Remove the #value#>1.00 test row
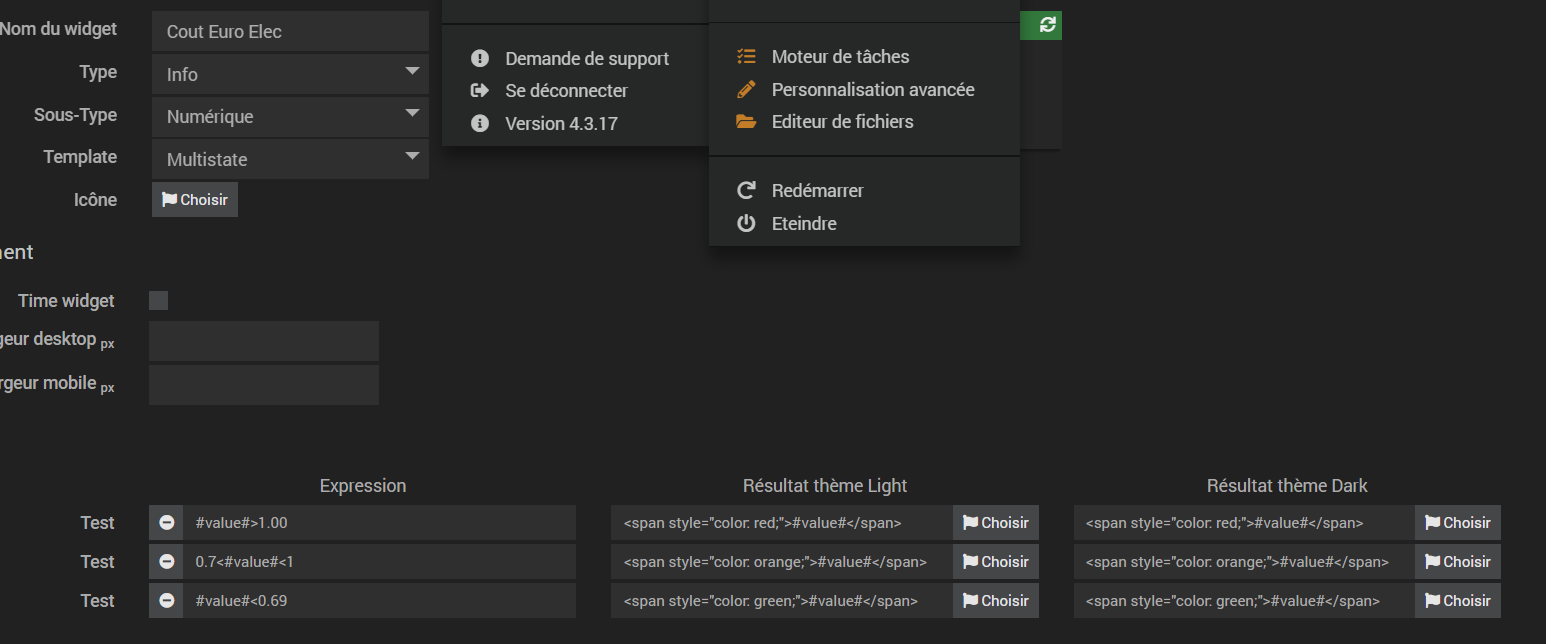This screenshot has width=1546, height=644. click(x=167, y=523)
